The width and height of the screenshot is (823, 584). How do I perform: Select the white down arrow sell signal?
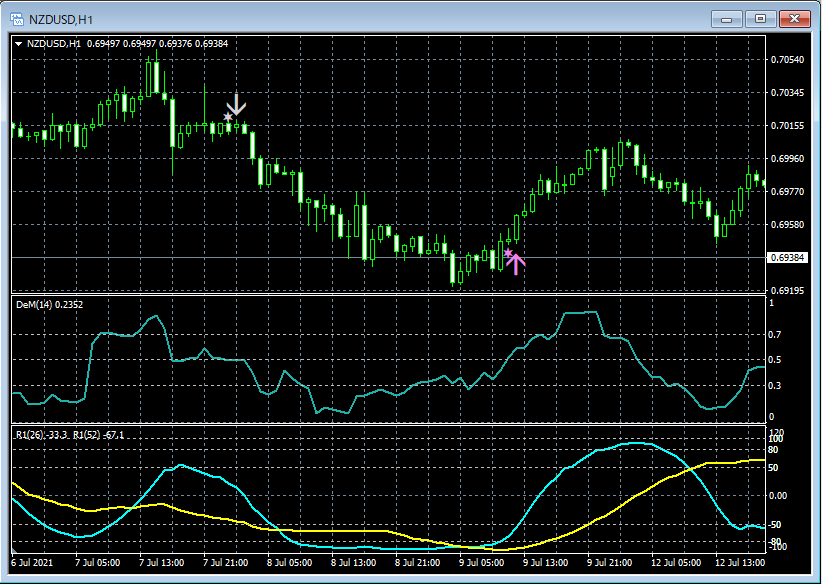pos(237,104)
